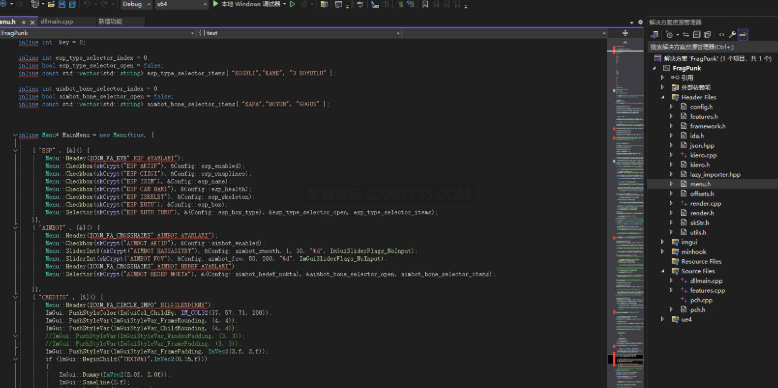
Task: Click the New Project toolbar icon
Action: [35, 4]
